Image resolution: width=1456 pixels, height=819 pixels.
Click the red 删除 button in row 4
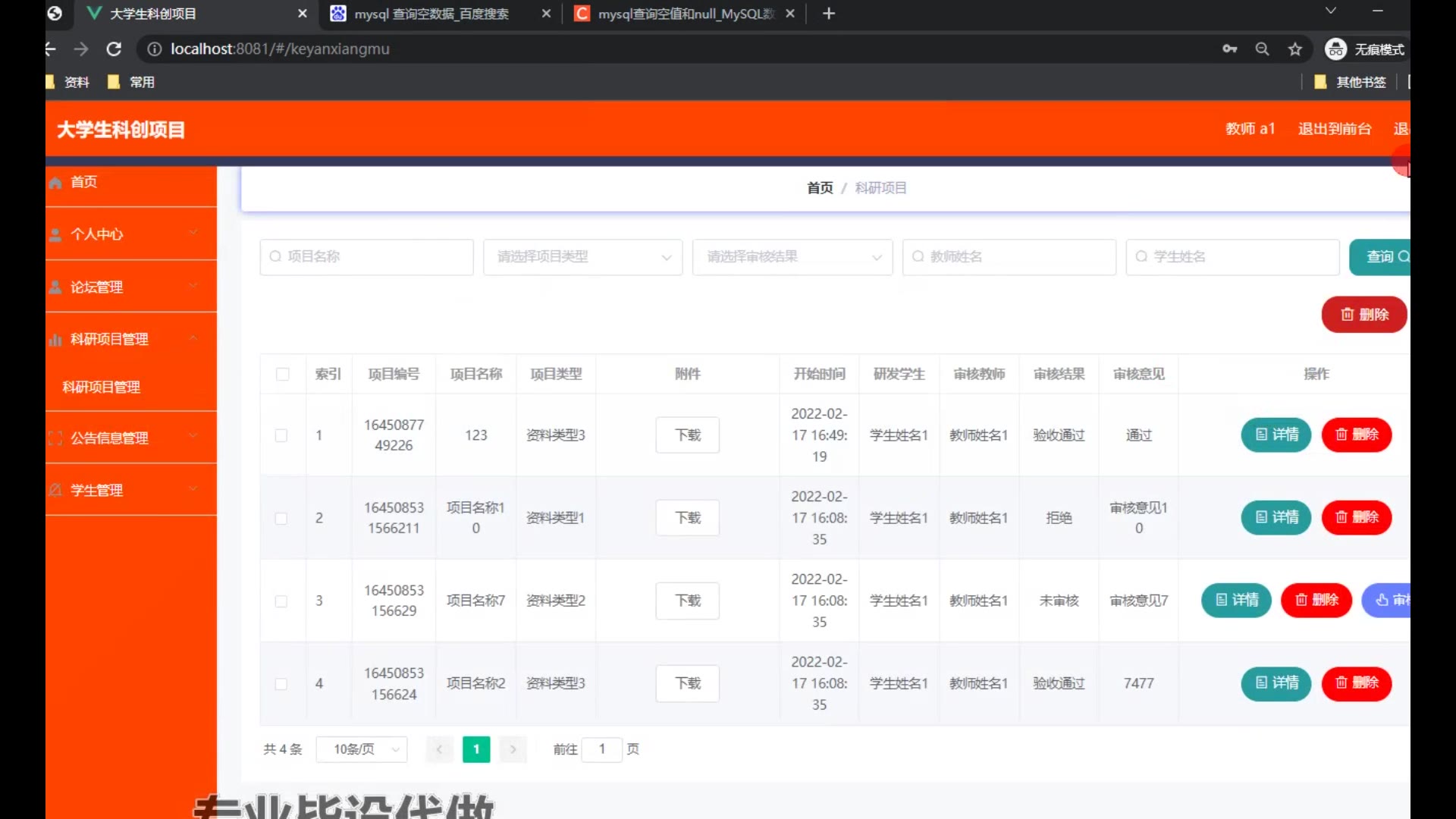point(1356,682)
